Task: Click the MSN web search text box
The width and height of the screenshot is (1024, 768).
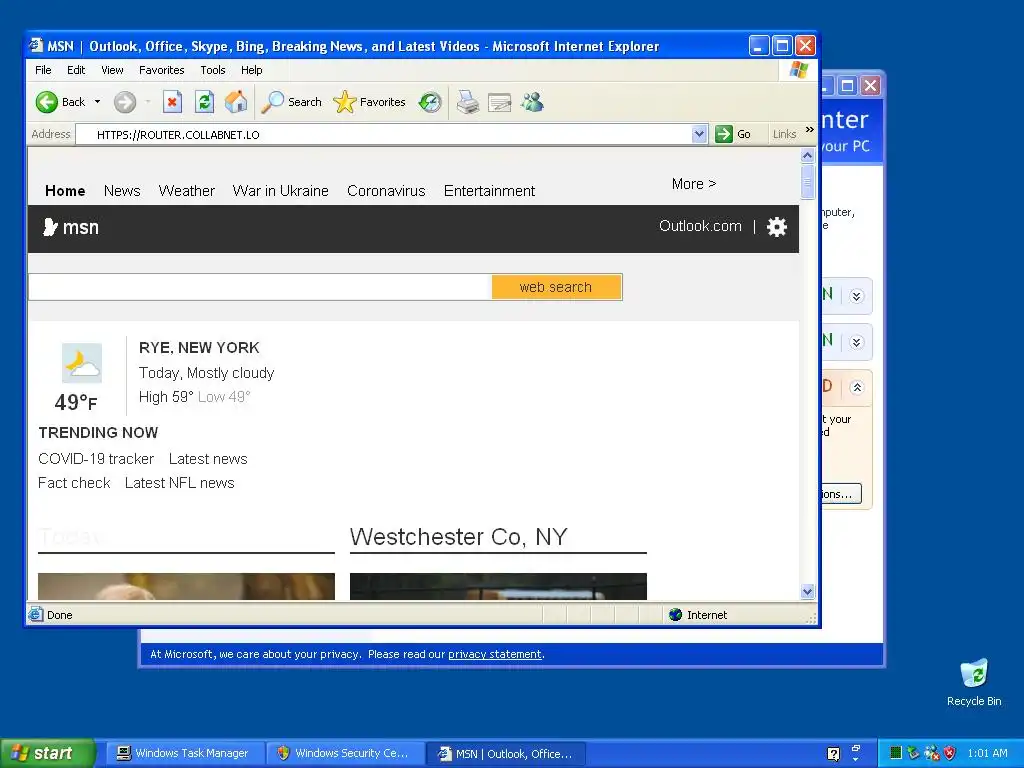Action: tap(260, 287)
